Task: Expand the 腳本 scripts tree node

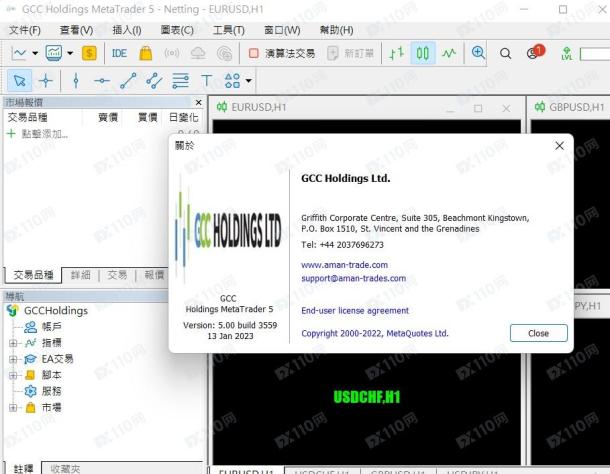Action: (13, 375)
